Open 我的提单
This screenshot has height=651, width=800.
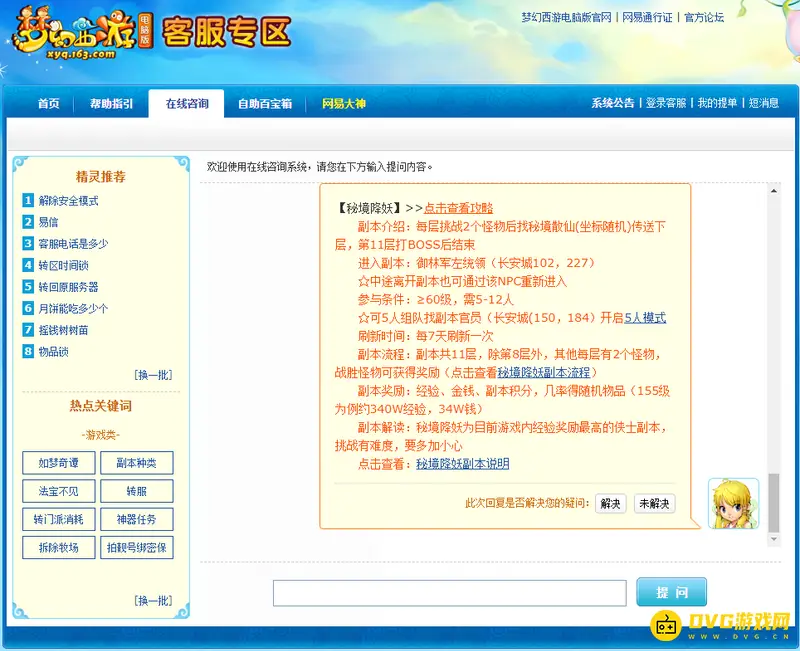[x=717, y=103]
